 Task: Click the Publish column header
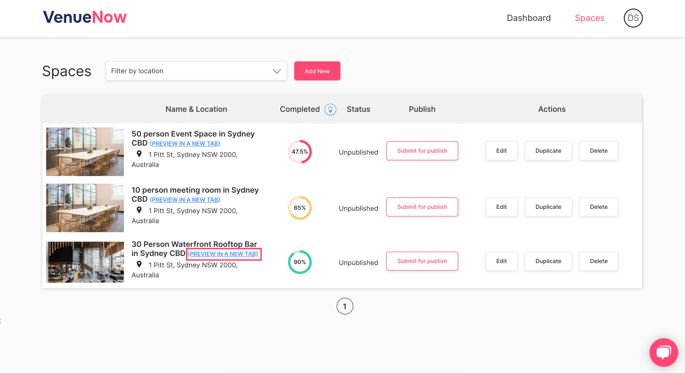click(422, 109)
